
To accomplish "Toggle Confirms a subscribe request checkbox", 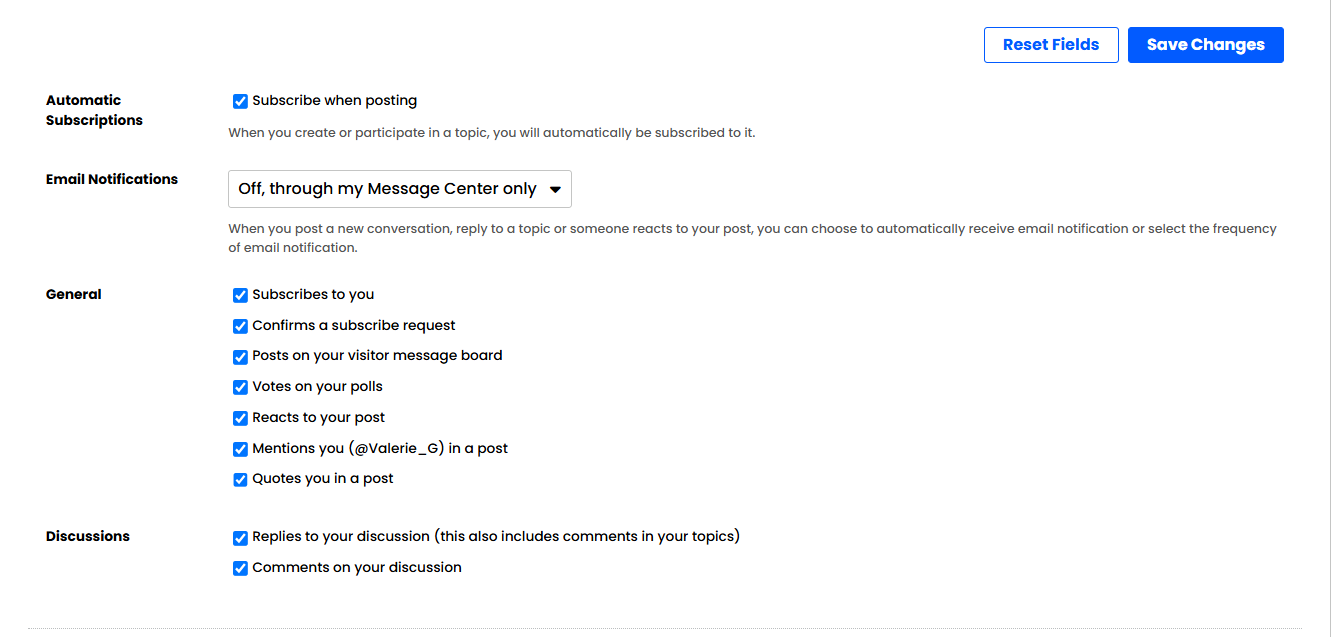I will [240, 326].
